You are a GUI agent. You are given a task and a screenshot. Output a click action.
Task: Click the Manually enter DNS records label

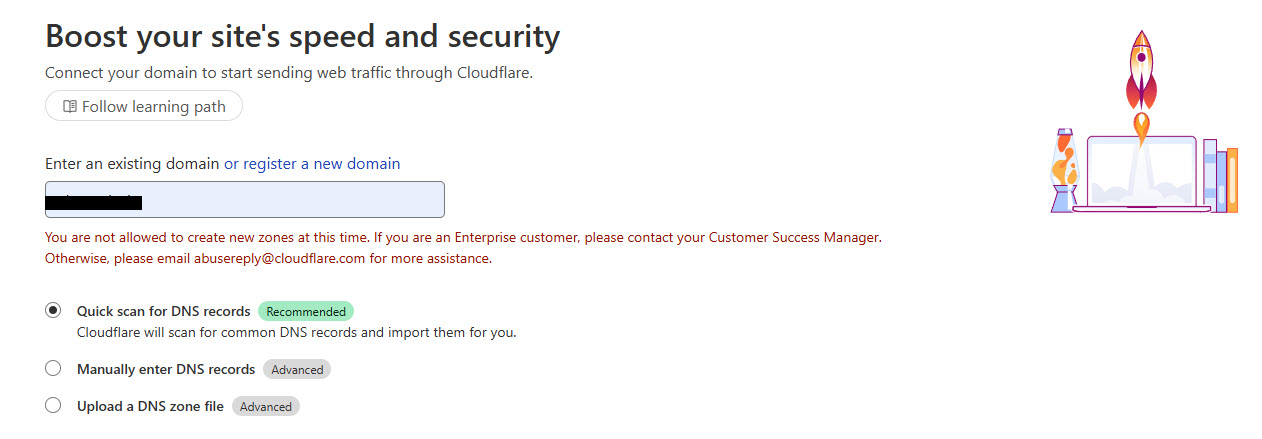[x=166, y=369]
